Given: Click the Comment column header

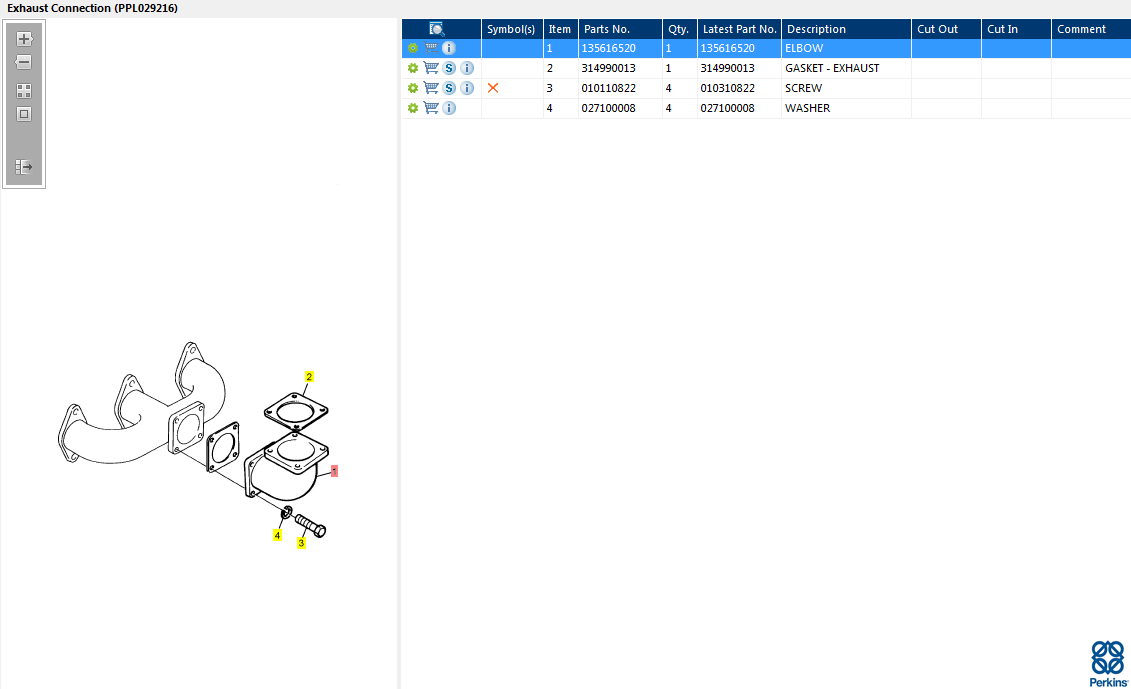Looking at the screenshot, I should (1091, 29).
